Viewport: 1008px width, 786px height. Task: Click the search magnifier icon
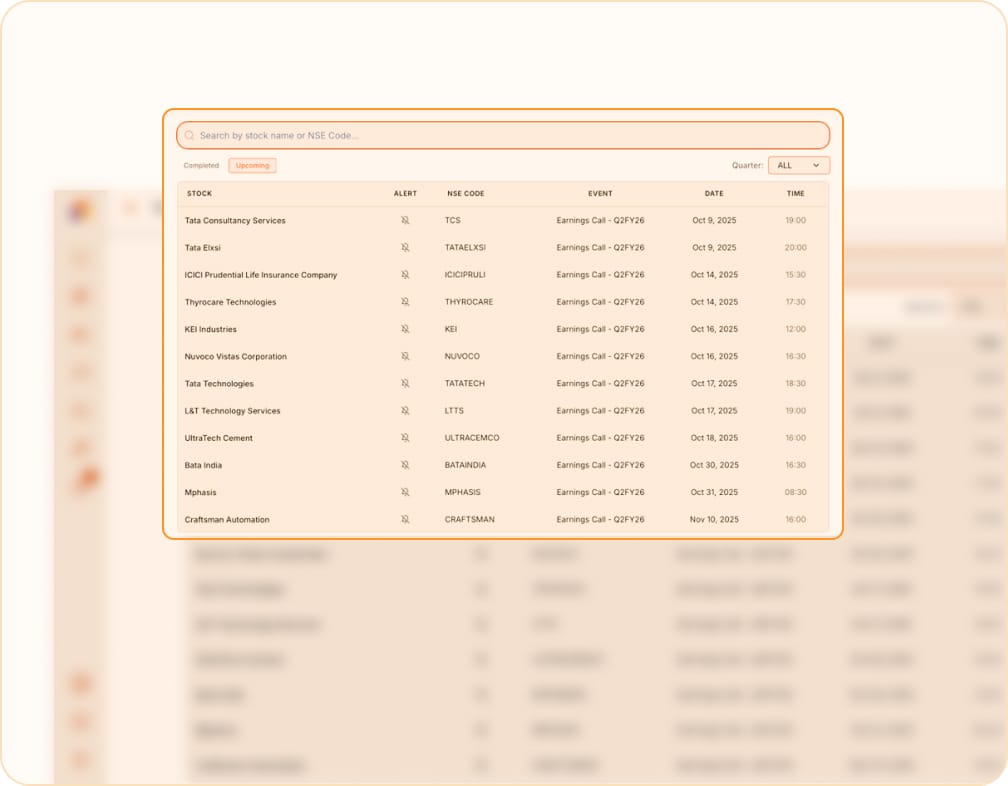pos(189,135)
